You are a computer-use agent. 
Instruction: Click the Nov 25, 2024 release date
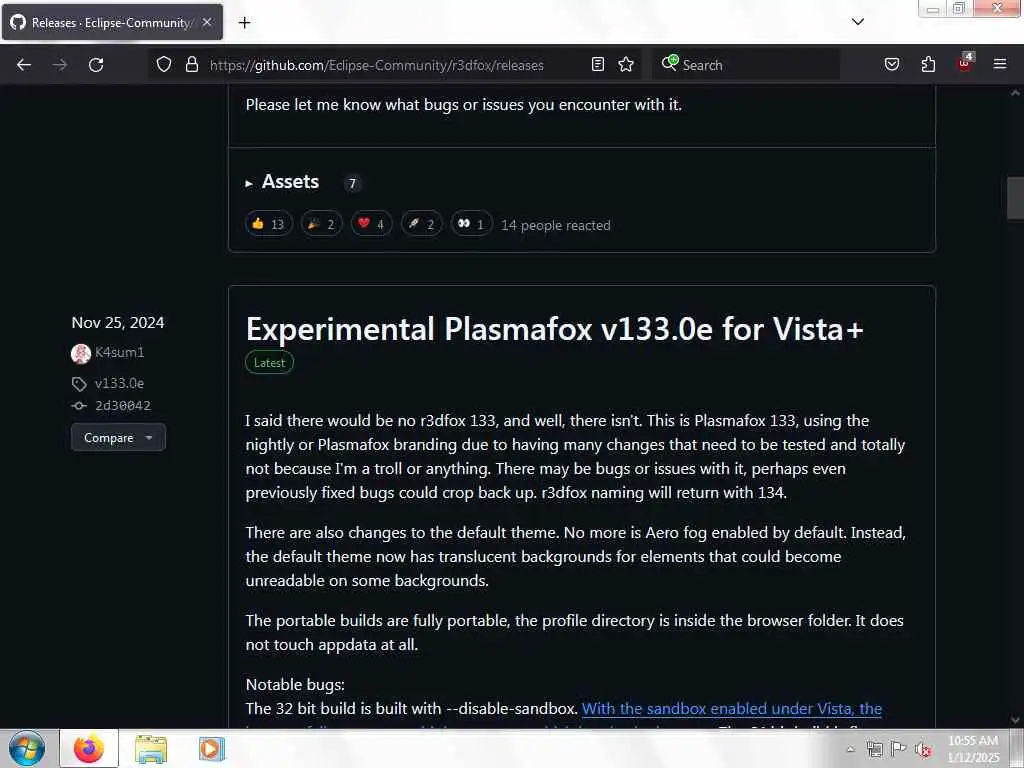(x=118, y=323)
